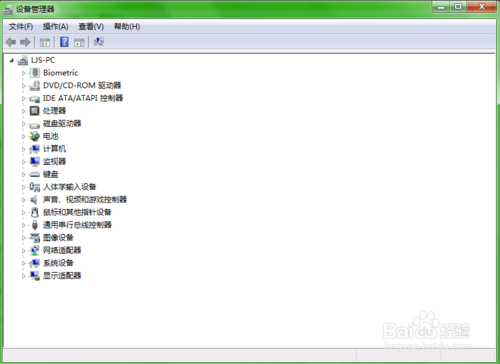500x364 pixels.
Task: Expand the DVD/CD-ROM 驱动器 arrow
Action: [24, 86]
